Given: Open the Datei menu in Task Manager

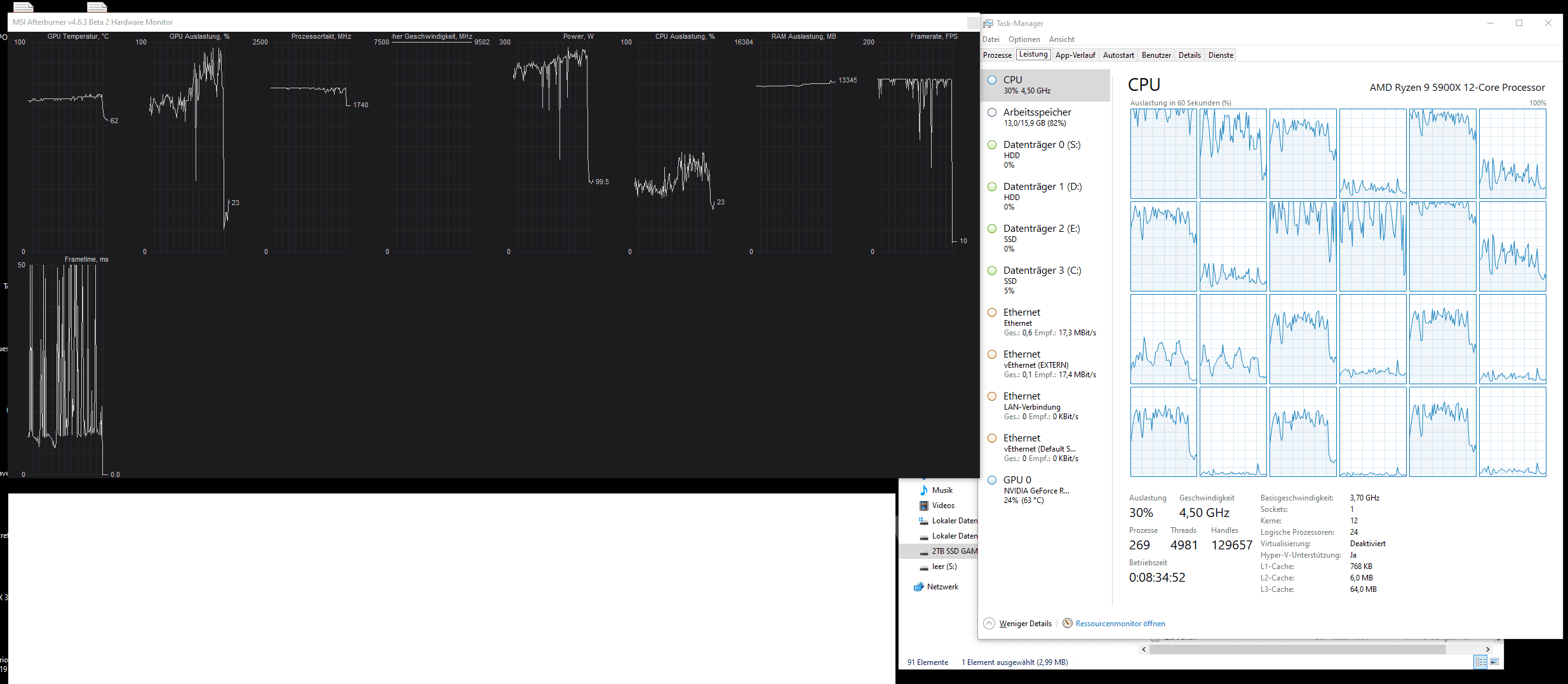Looking at the screenshot, I should 991,39.
